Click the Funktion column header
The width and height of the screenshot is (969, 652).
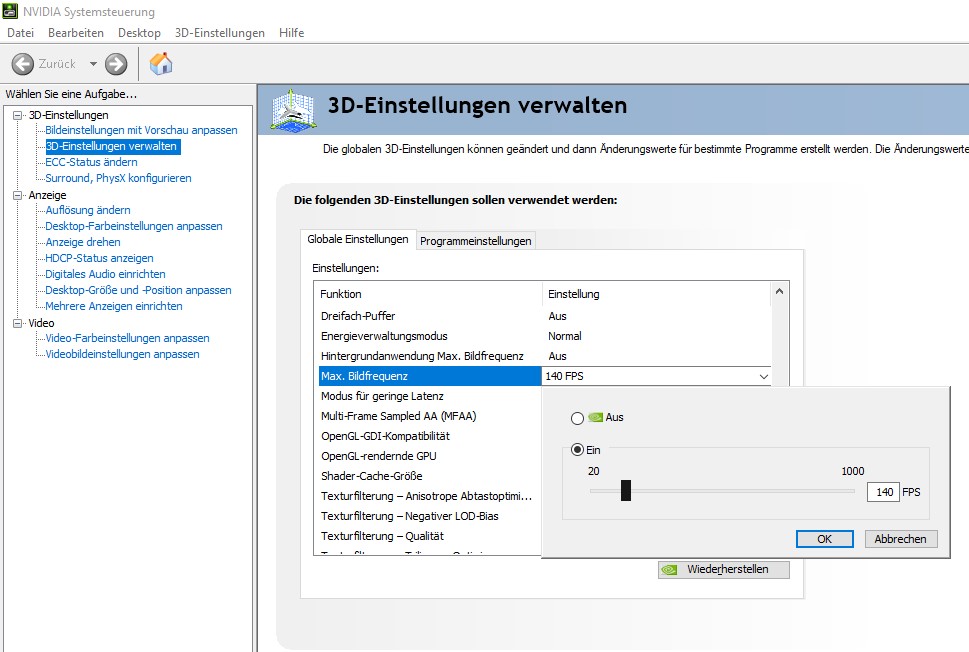pos(428,294)
